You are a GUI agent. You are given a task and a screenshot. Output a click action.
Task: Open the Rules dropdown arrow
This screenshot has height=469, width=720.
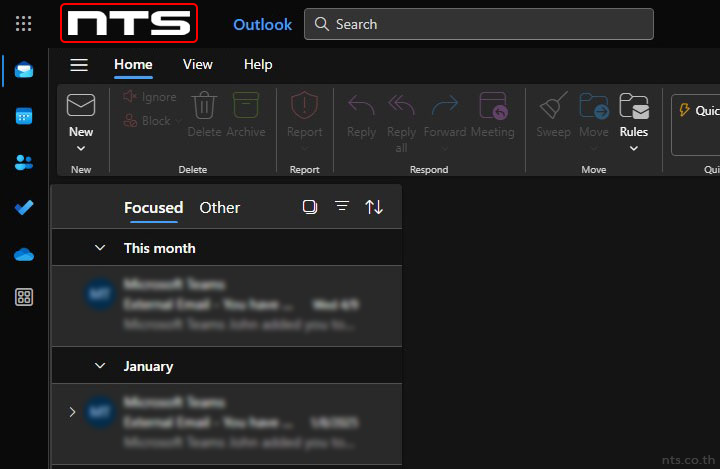click(x=634, y=148)
